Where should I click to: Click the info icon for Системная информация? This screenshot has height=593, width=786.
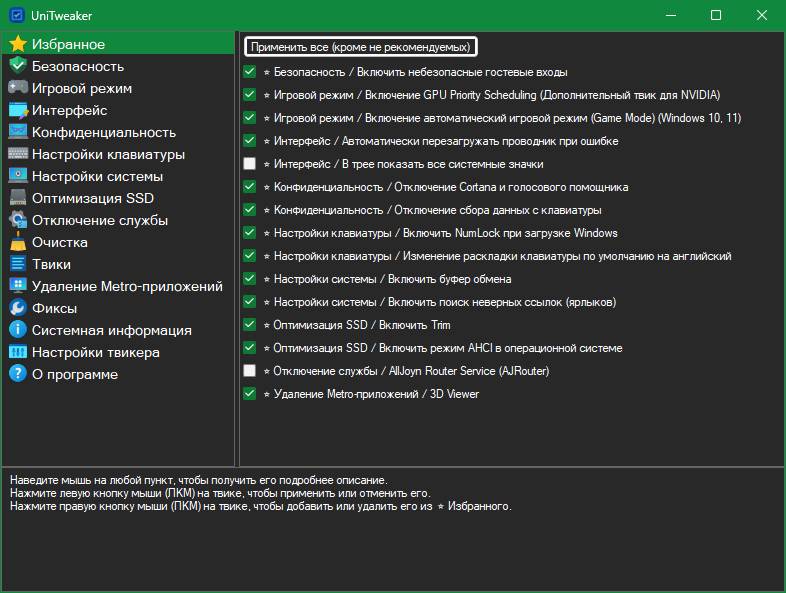click(x=17, y=330)
